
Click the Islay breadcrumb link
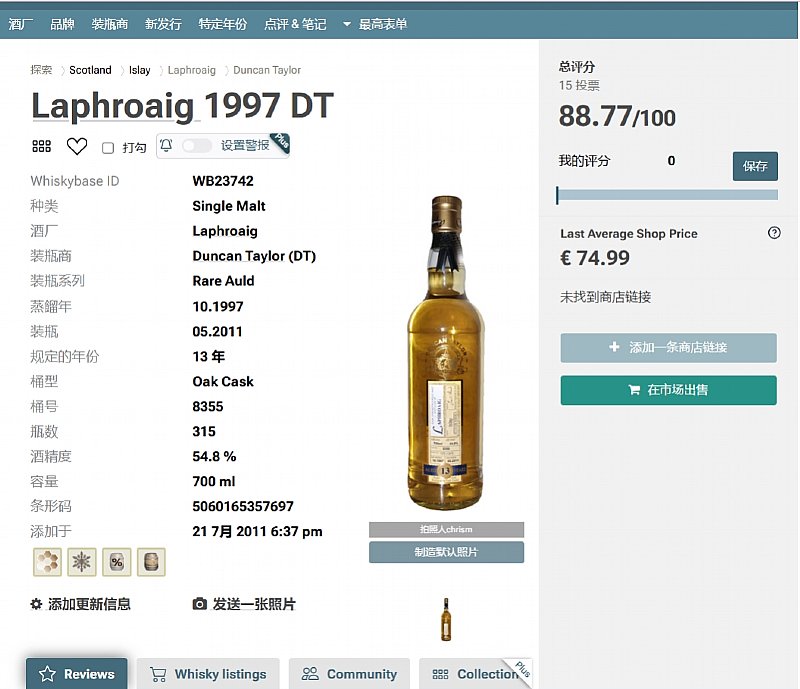tap(140, 70)
